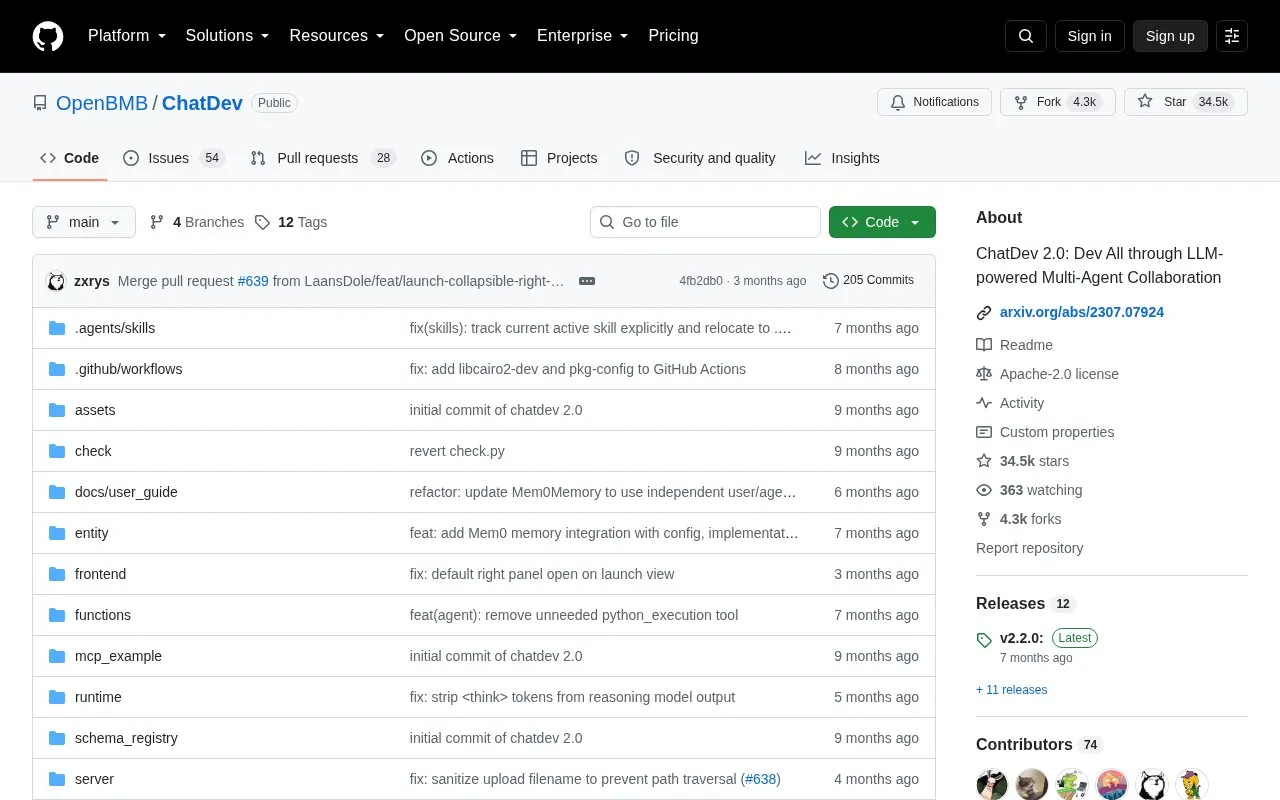The height and width of the screenshot is (800, 1280).
Task: Open the frontend folder
Action: 100,574
